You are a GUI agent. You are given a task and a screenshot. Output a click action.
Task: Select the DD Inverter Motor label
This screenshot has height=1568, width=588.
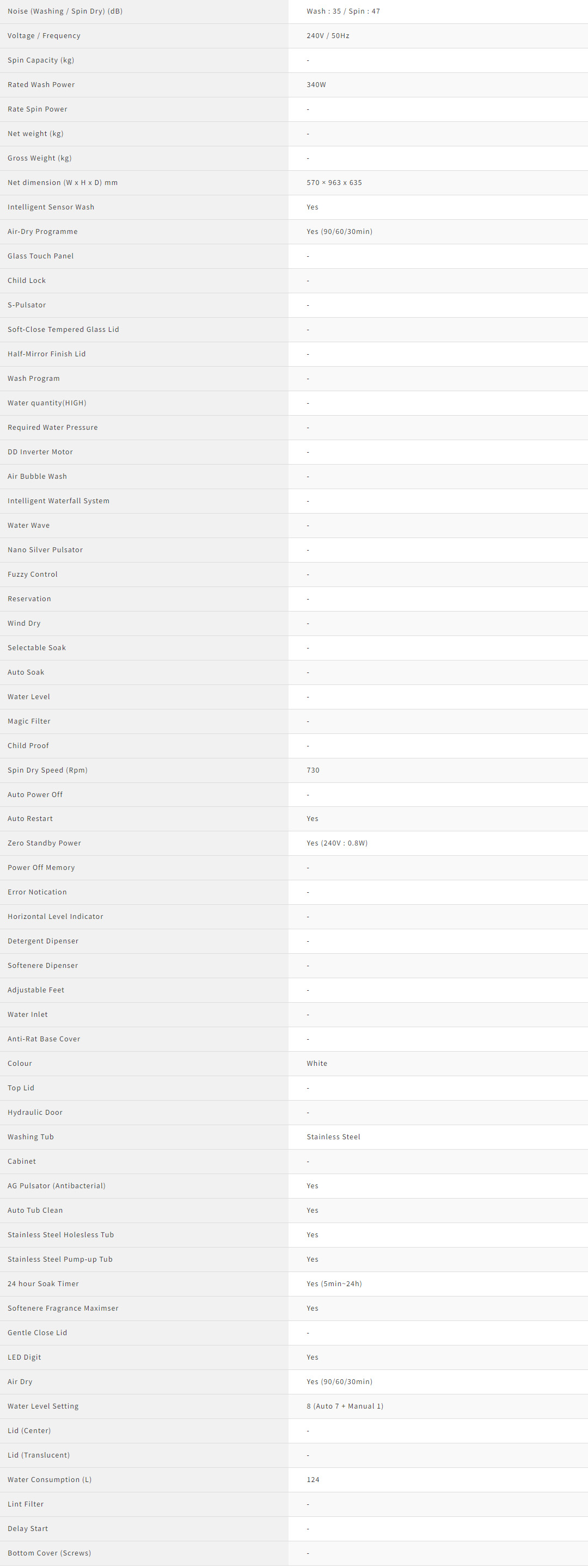(40, 452)
